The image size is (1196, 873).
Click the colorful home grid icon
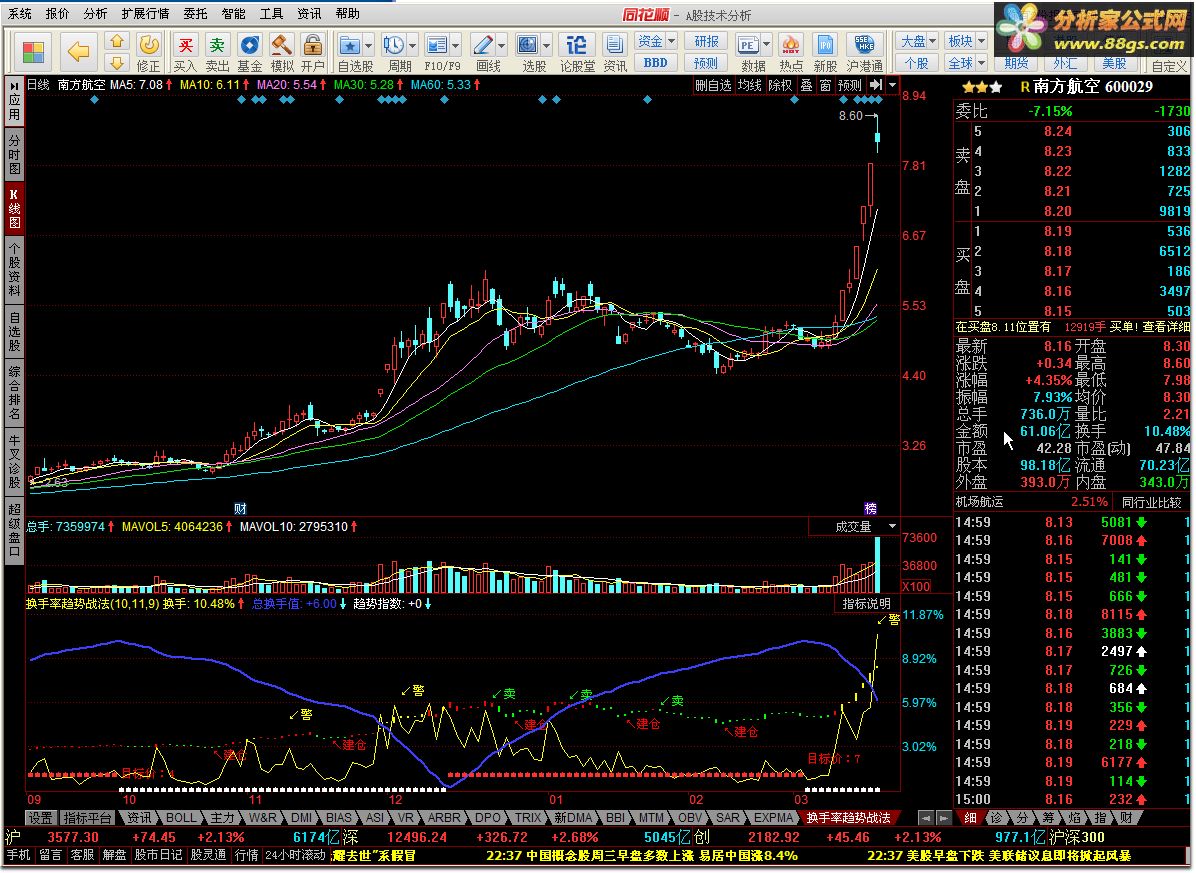click(x=34, y=52)
